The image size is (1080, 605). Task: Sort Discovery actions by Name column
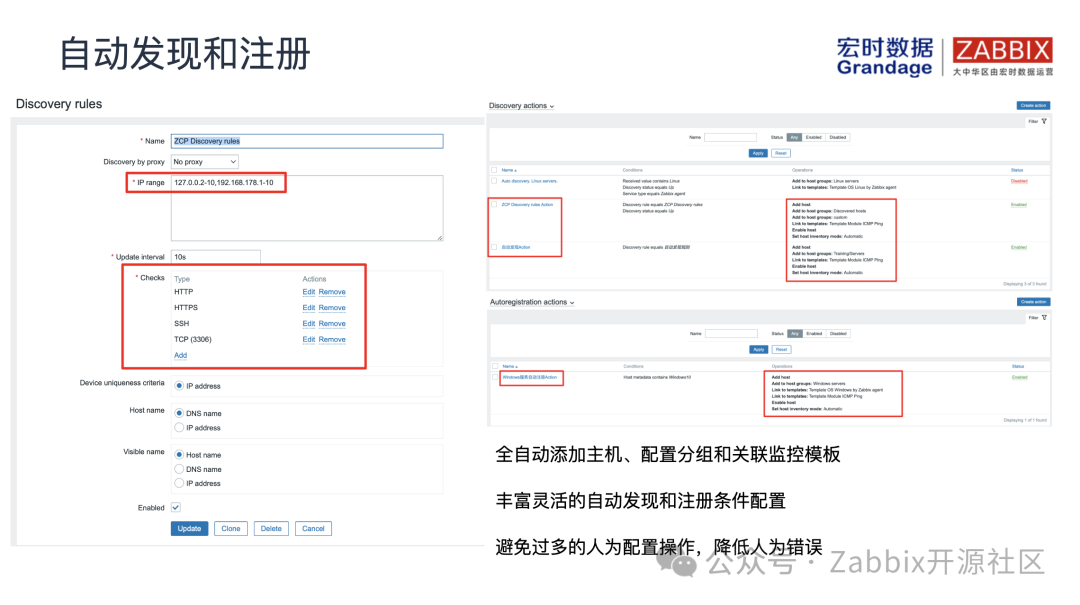(508, 170)
